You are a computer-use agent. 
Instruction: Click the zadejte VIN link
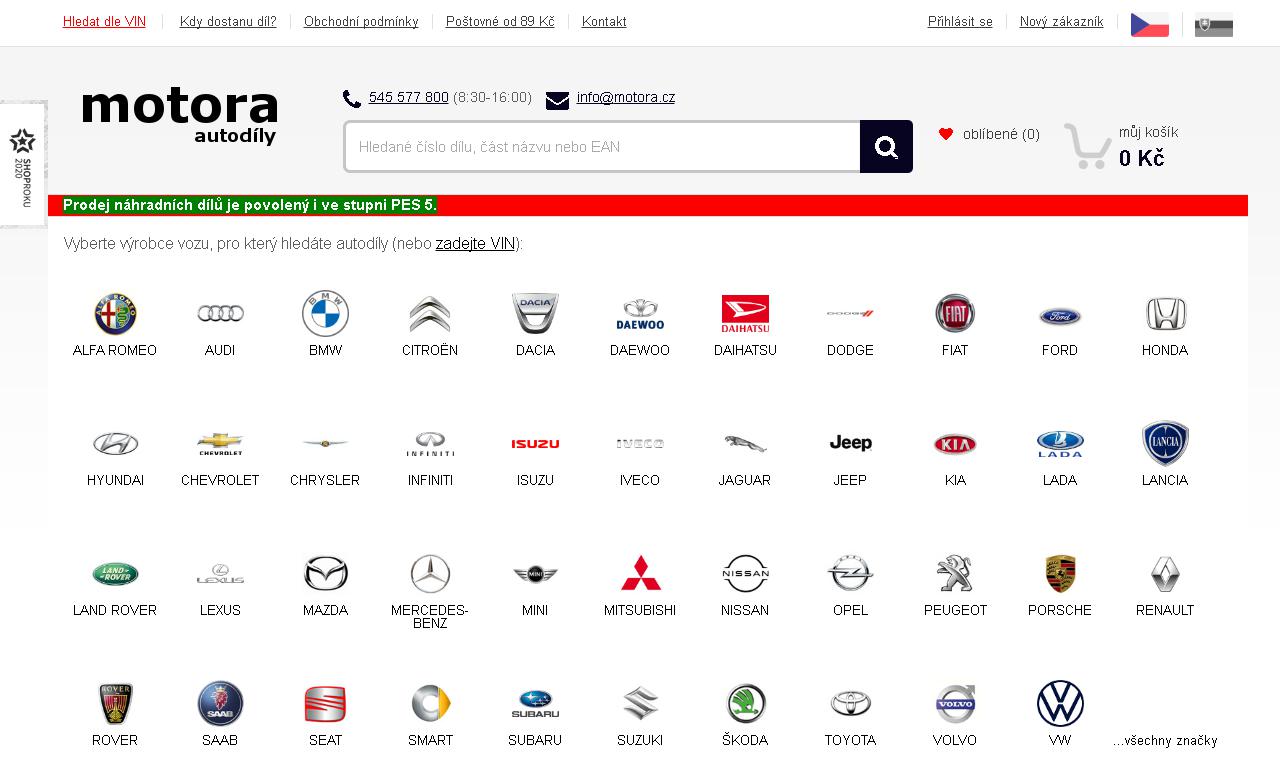475,243
